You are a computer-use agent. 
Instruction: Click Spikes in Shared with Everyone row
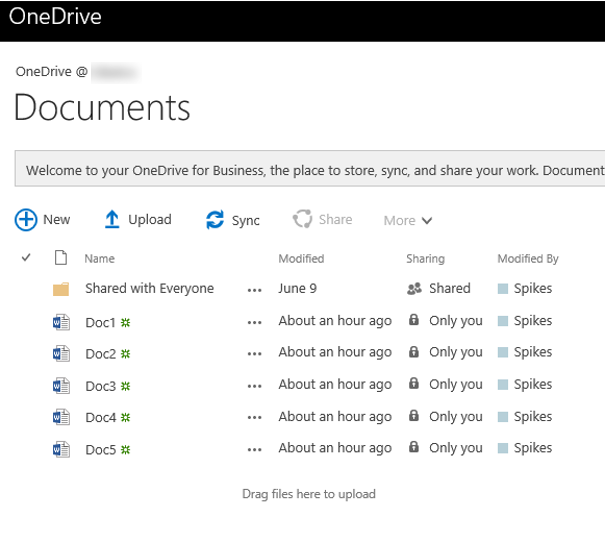[x=532, y=289]
